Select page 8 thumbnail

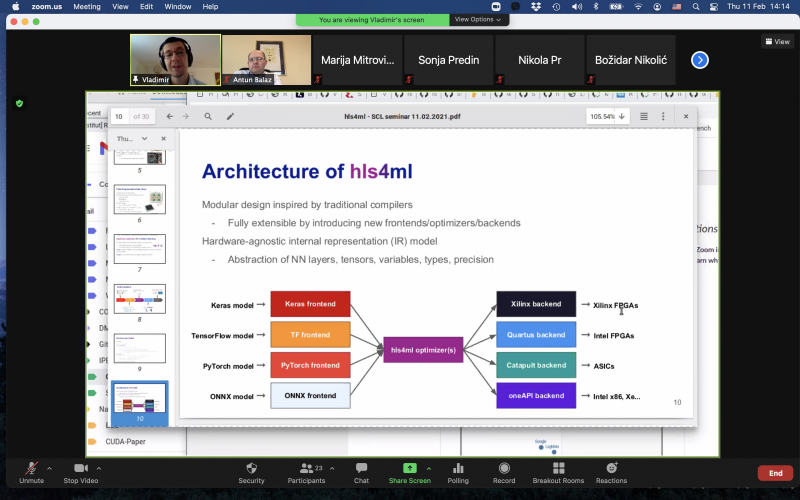point(140,298)
